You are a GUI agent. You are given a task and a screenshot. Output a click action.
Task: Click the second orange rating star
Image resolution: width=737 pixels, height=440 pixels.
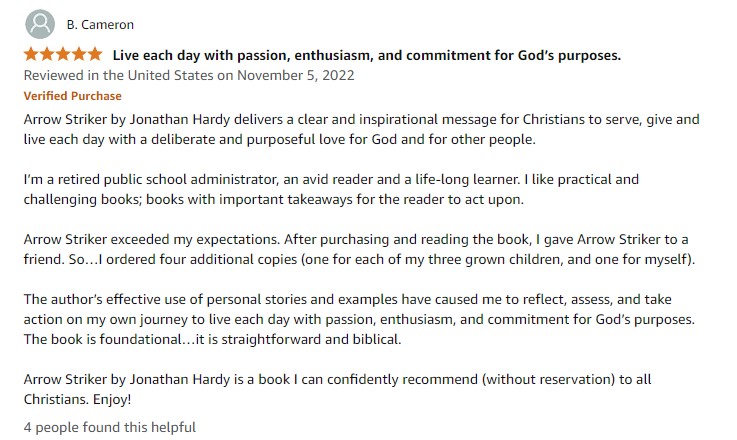[47, 54]
